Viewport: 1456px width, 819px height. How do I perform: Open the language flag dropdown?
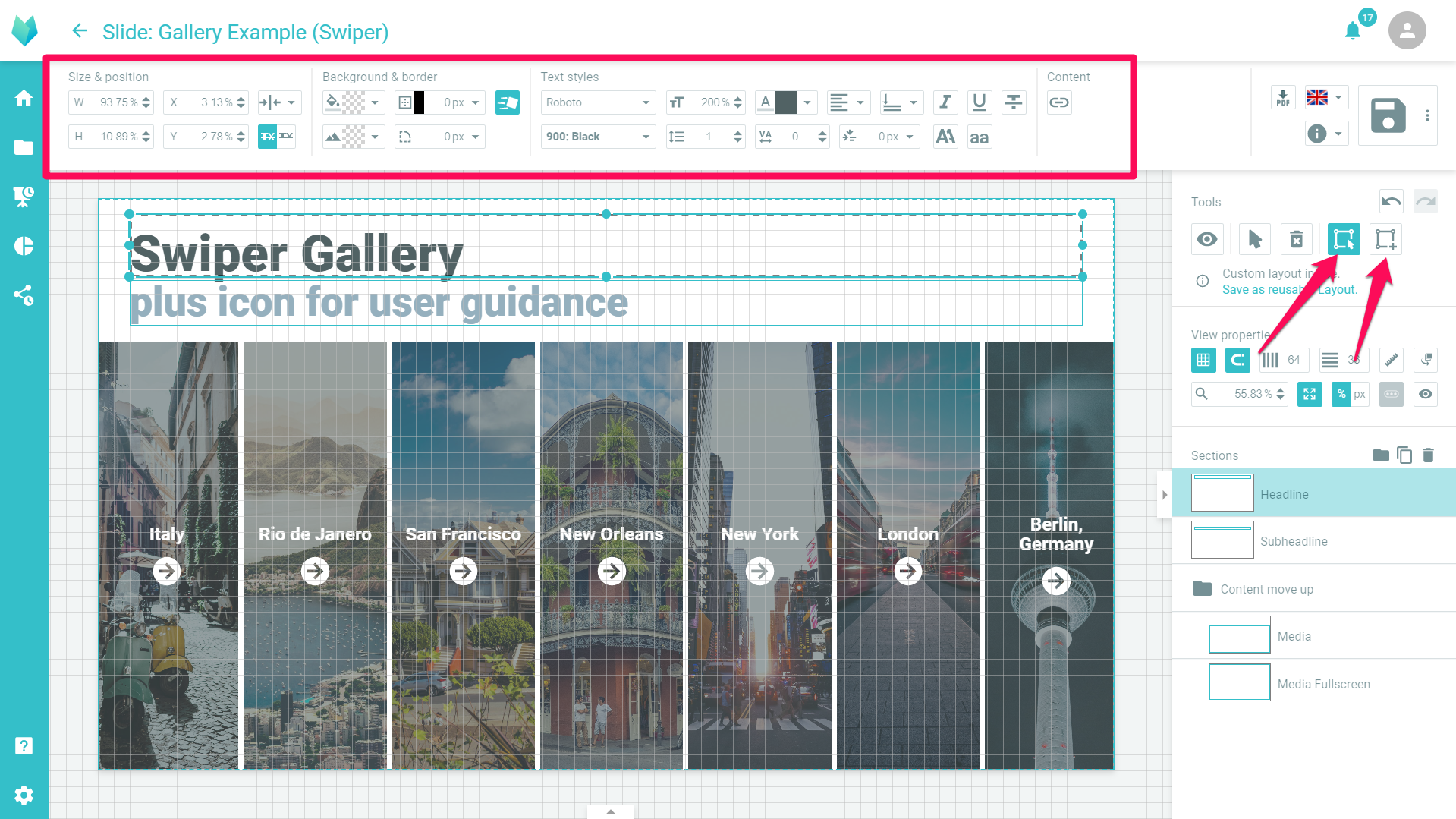[1325, 97]
